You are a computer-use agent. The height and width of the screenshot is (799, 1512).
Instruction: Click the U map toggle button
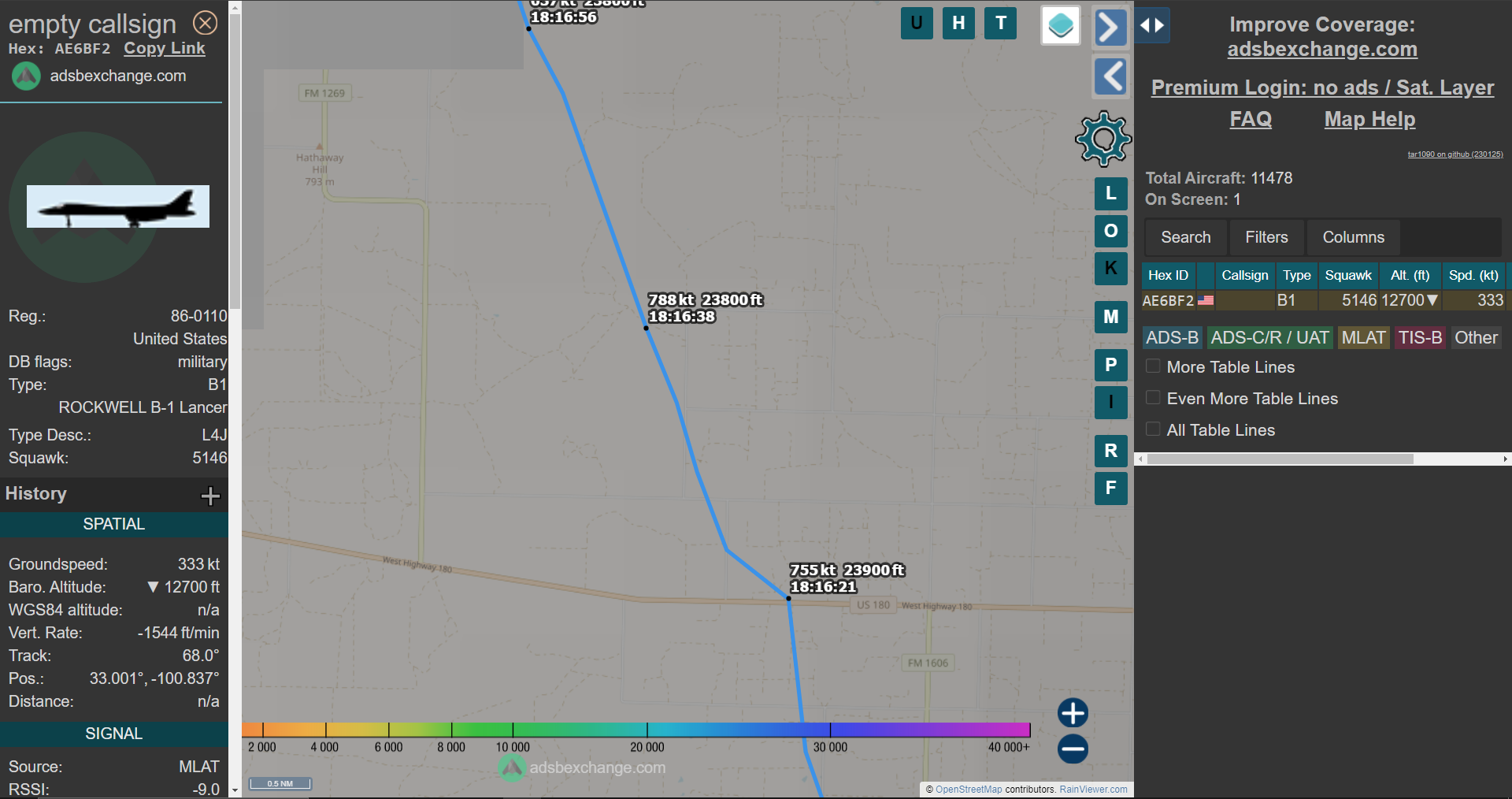point(917,23)
